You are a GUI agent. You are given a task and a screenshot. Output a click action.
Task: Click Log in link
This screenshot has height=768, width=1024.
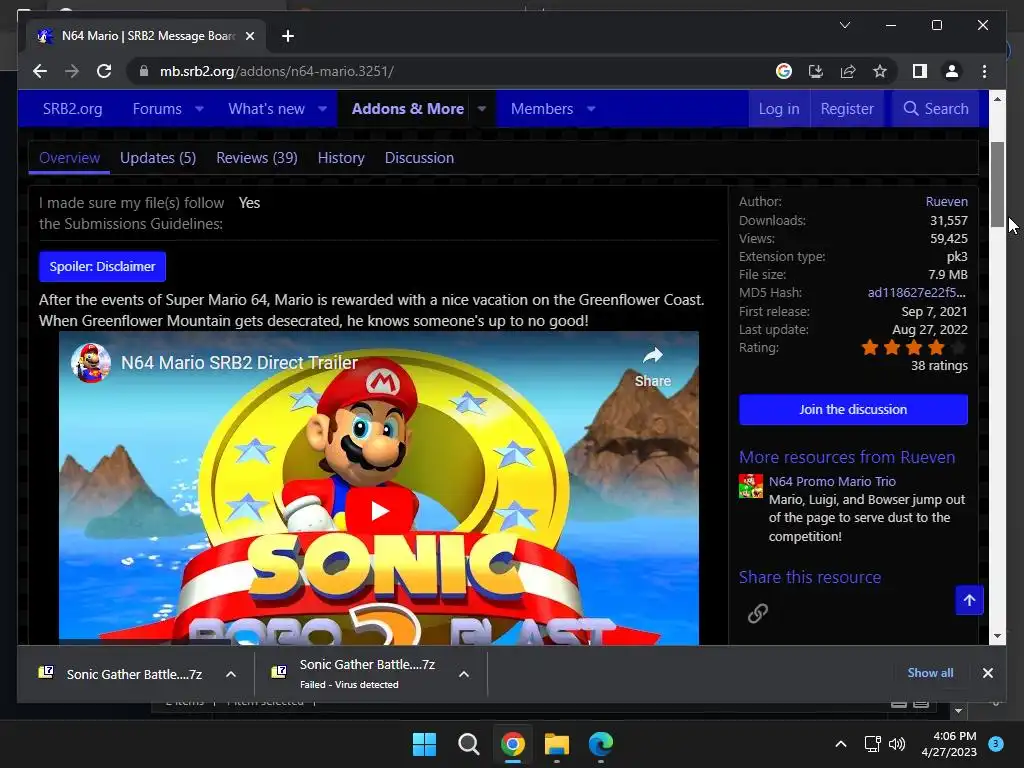(x=778, y=109)
